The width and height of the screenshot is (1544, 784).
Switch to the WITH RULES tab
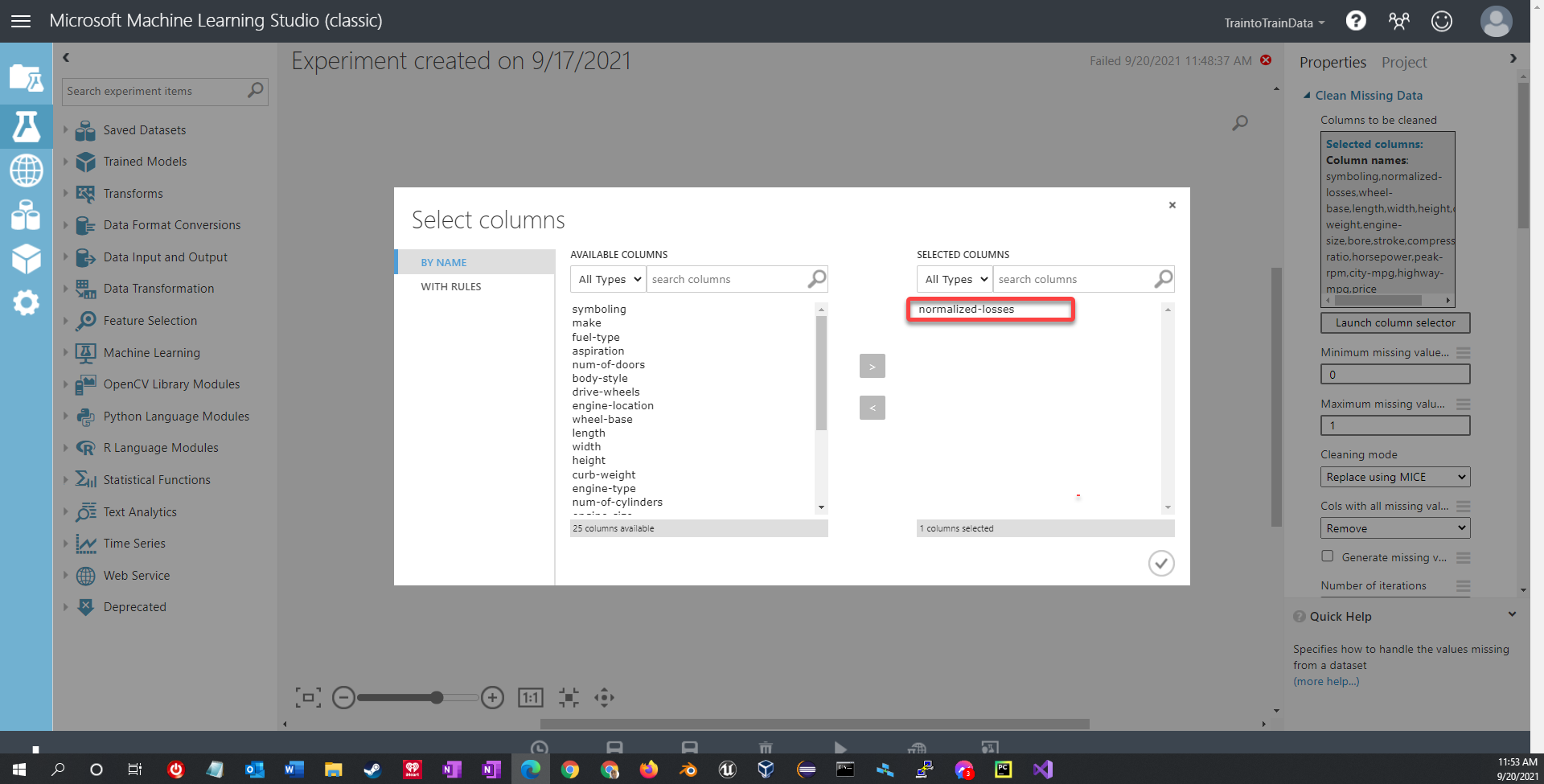point(451,286)
